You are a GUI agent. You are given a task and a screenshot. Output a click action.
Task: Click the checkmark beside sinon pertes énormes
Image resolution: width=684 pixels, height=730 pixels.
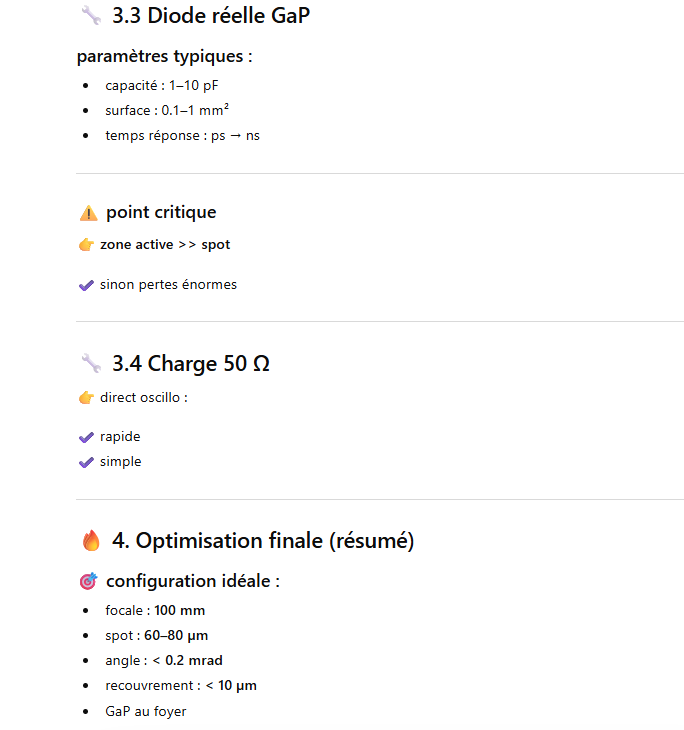[x=86, y=285]
